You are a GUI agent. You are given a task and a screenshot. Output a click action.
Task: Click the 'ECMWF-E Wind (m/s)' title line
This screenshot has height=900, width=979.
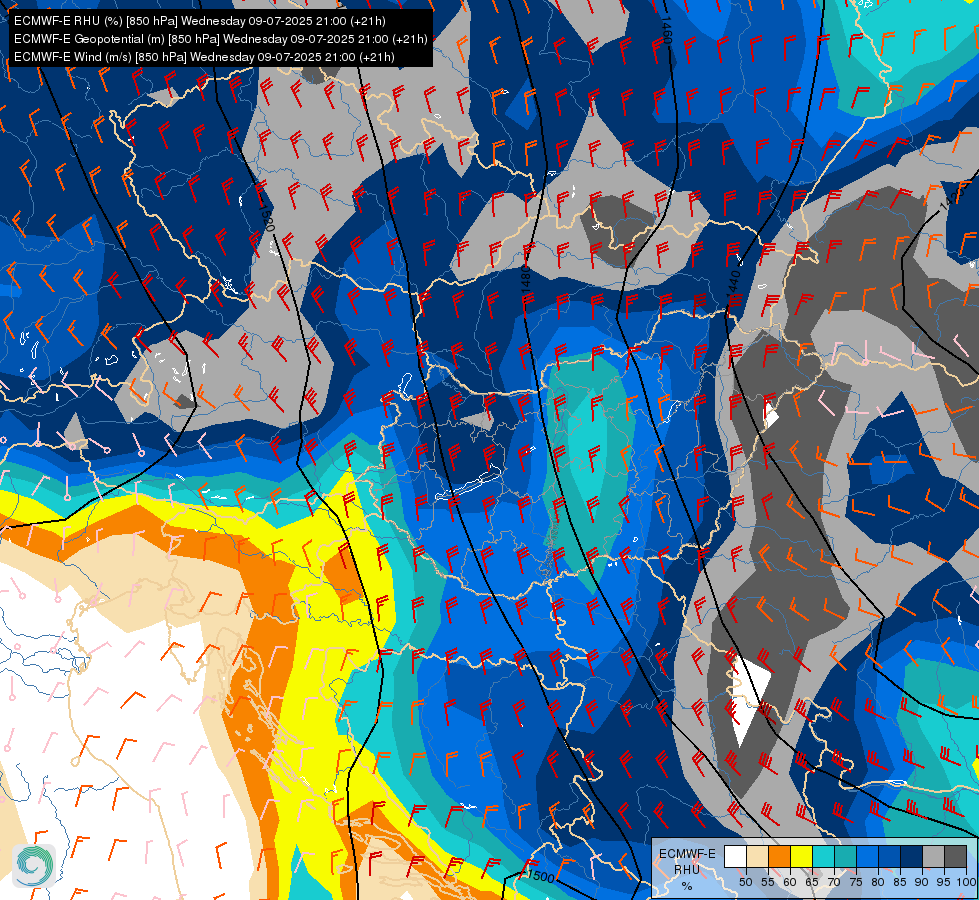pos(204,57)
